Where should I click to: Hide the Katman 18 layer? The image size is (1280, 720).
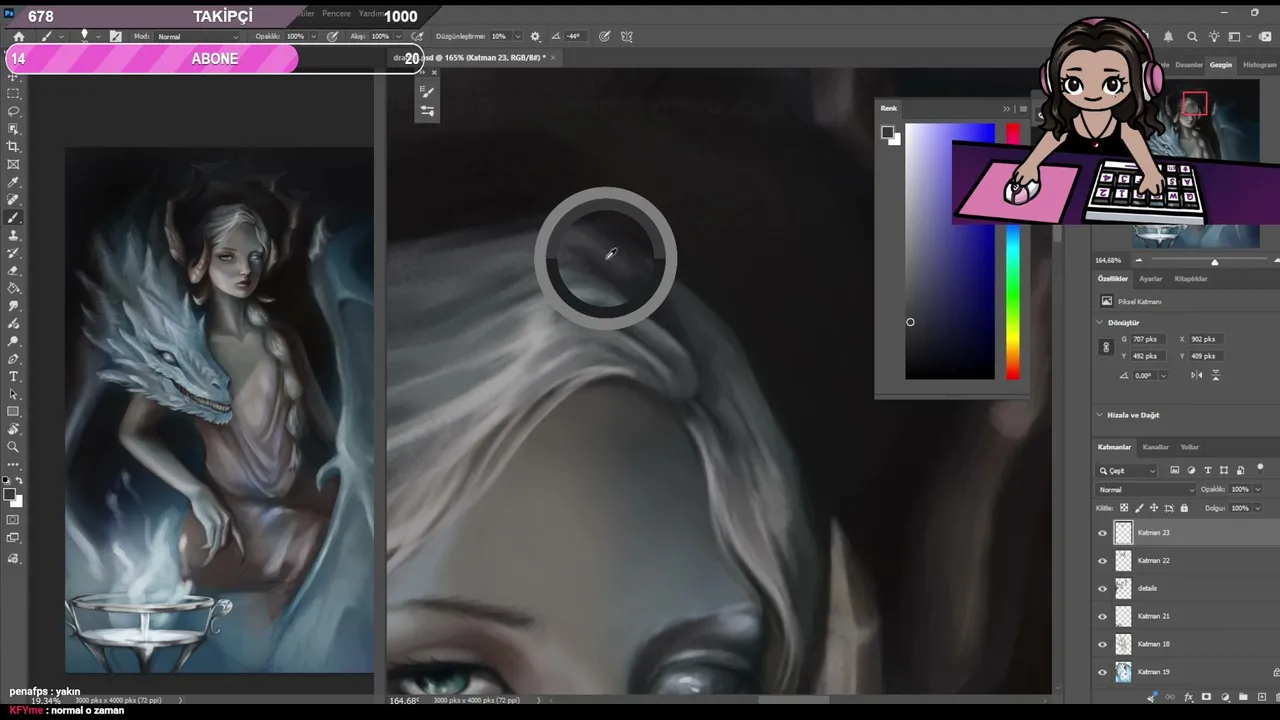pos(1103,645)
